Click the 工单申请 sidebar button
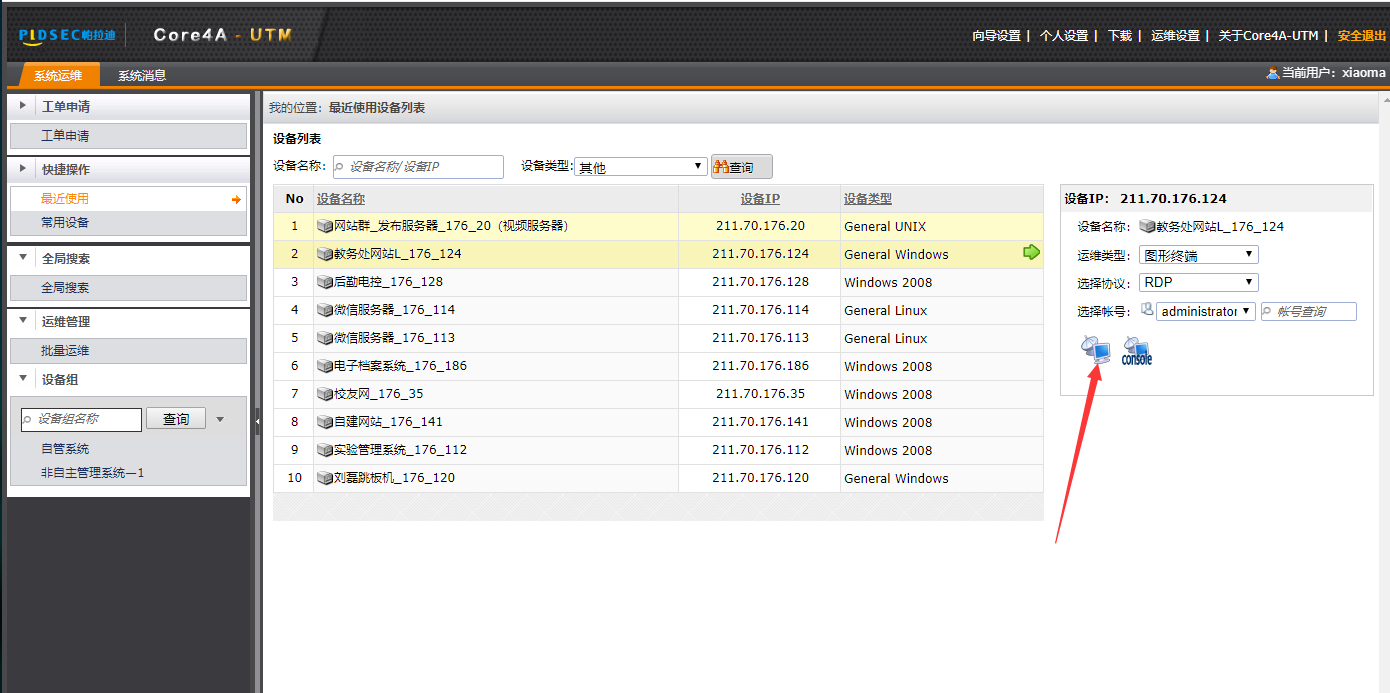The image size is (1390, 693). point(128,135)
